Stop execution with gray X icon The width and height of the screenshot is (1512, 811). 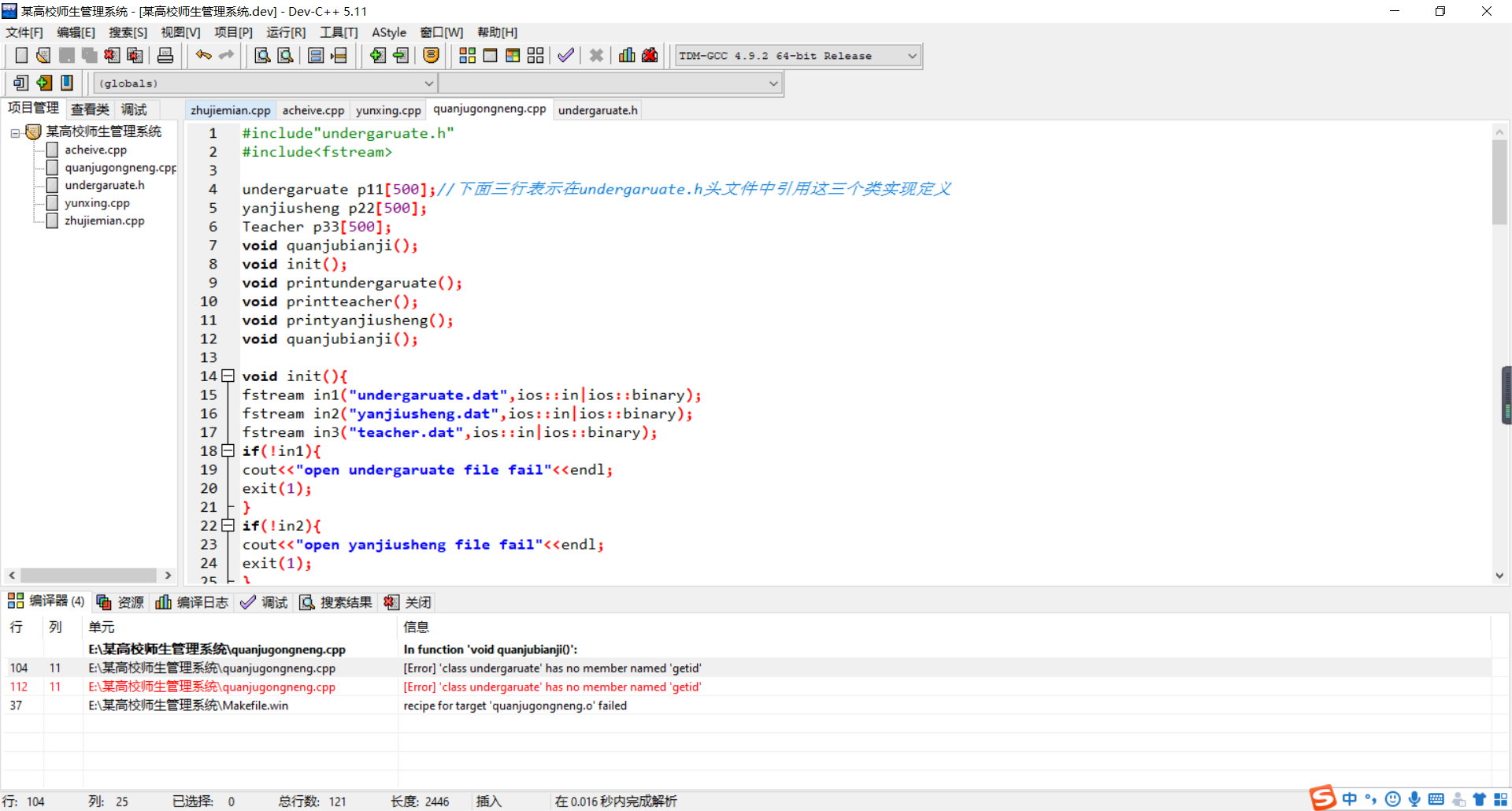[x=596, y=55]
